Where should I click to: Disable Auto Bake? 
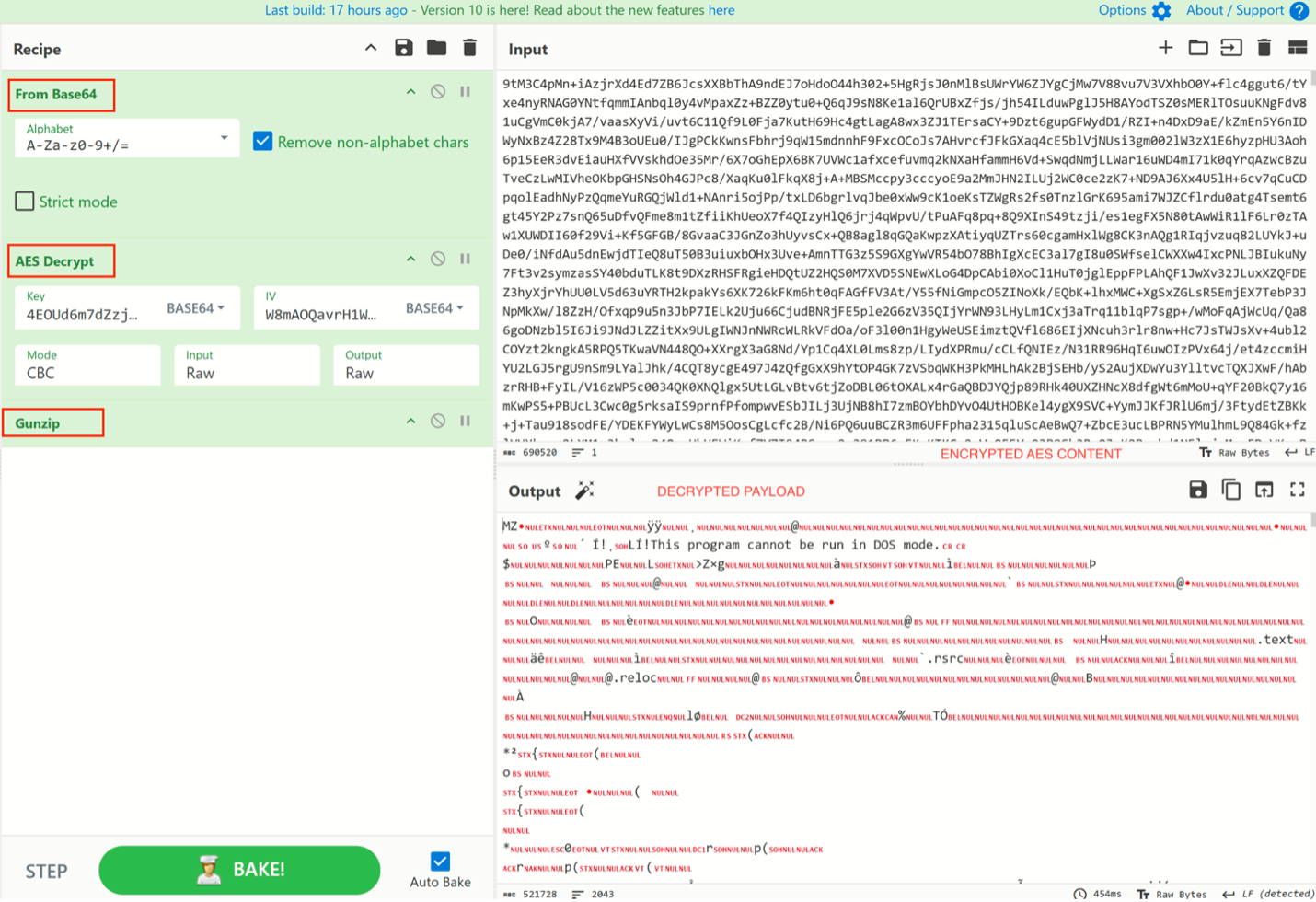[440, 863]
